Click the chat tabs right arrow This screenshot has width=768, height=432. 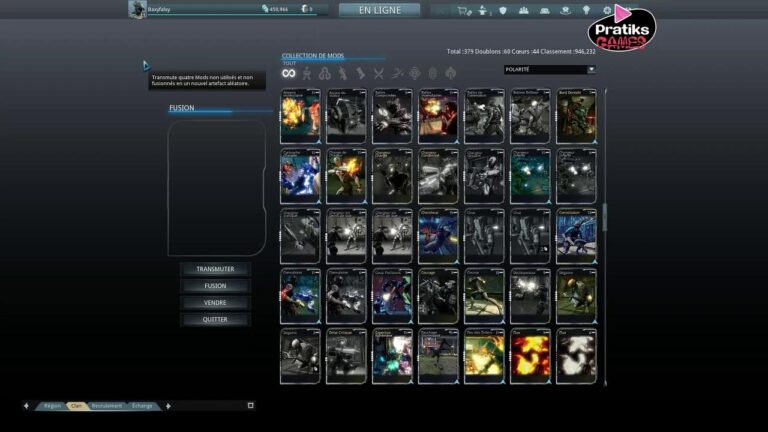[168, 406]
